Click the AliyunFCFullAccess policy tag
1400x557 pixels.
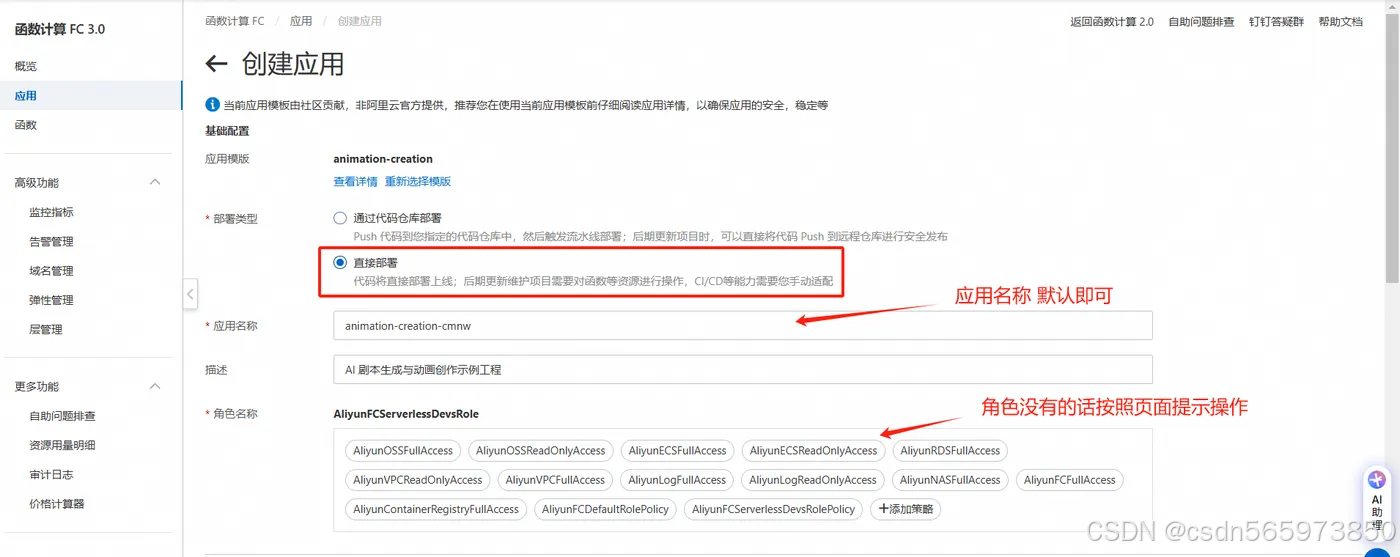tap(1070, 480)
